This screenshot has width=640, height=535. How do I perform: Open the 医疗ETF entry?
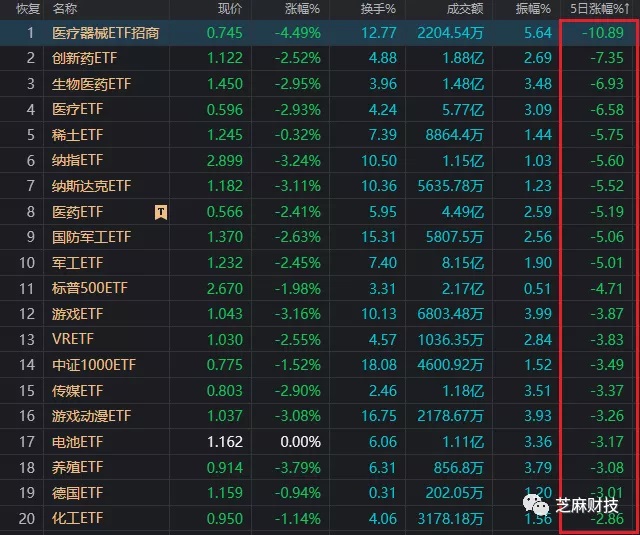77,109
